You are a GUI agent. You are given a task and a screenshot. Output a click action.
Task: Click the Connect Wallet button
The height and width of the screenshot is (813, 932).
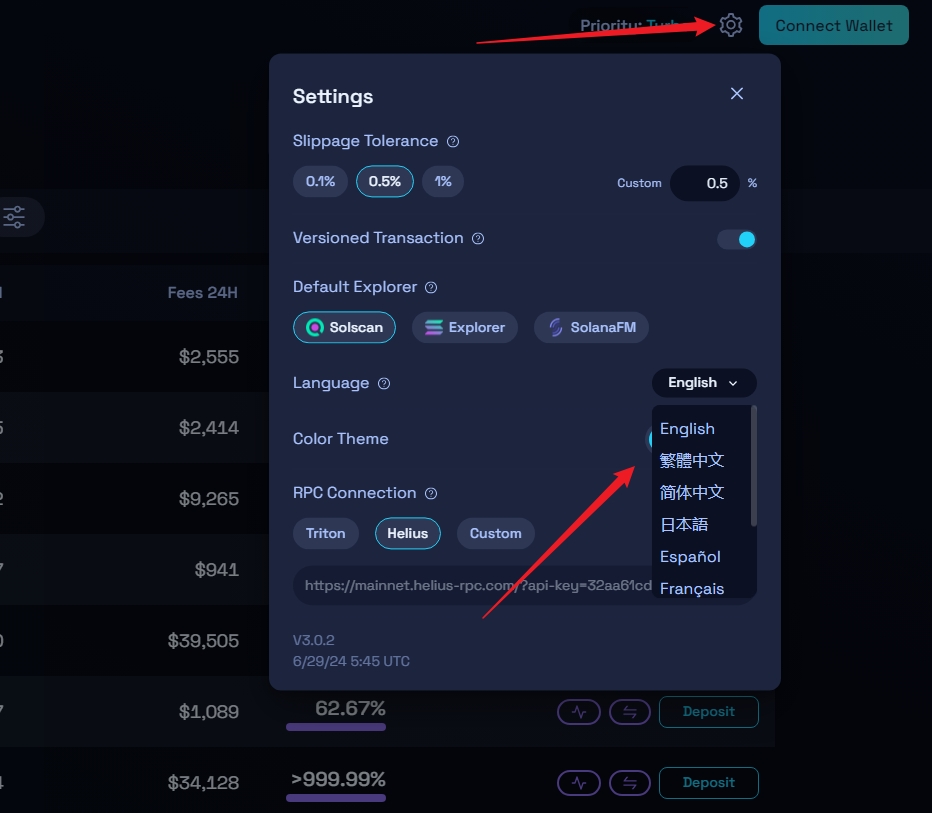833,26
